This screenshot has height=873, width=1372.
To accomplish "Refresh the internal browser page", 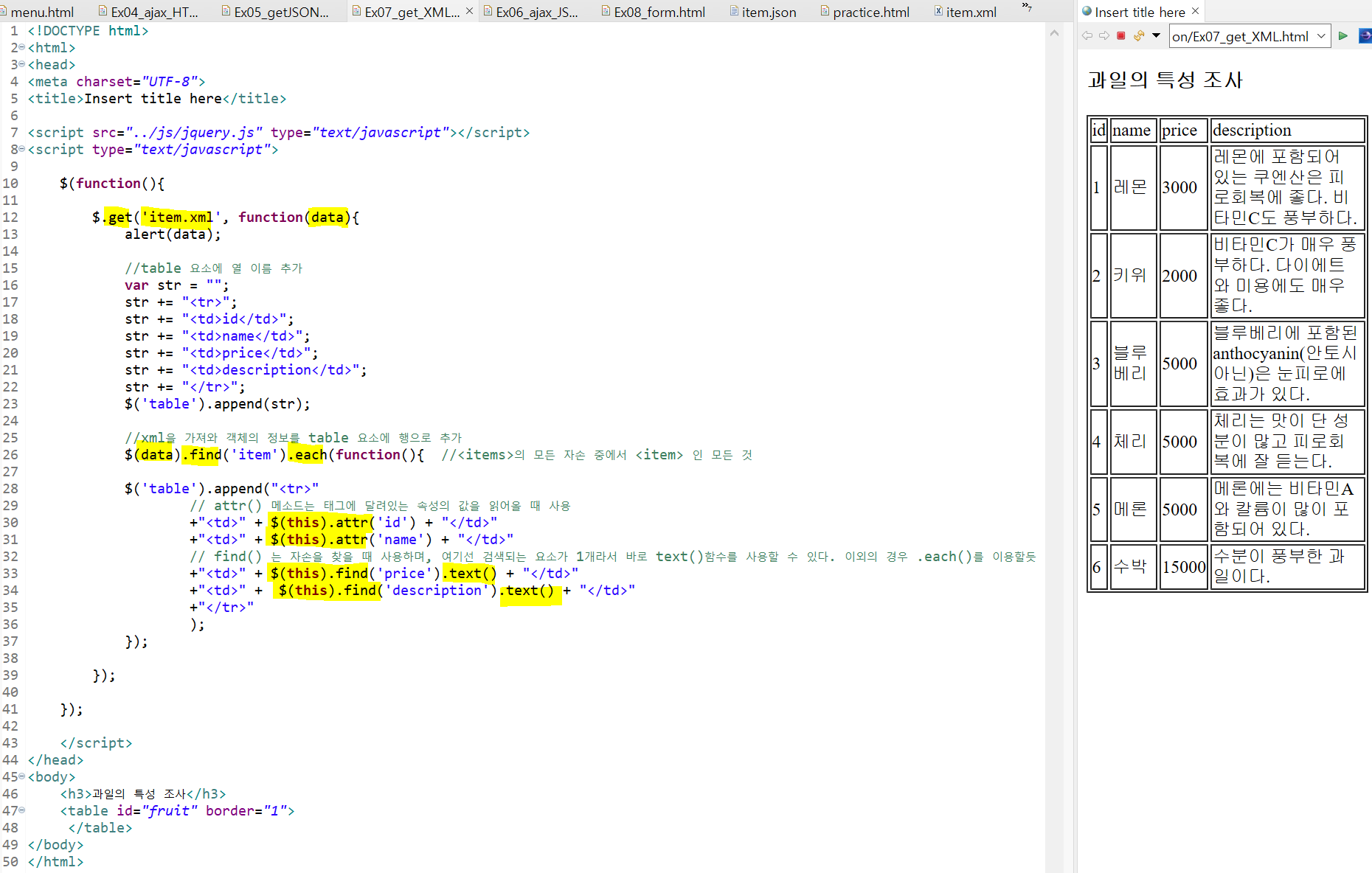I will click(x=1139, y=35).
